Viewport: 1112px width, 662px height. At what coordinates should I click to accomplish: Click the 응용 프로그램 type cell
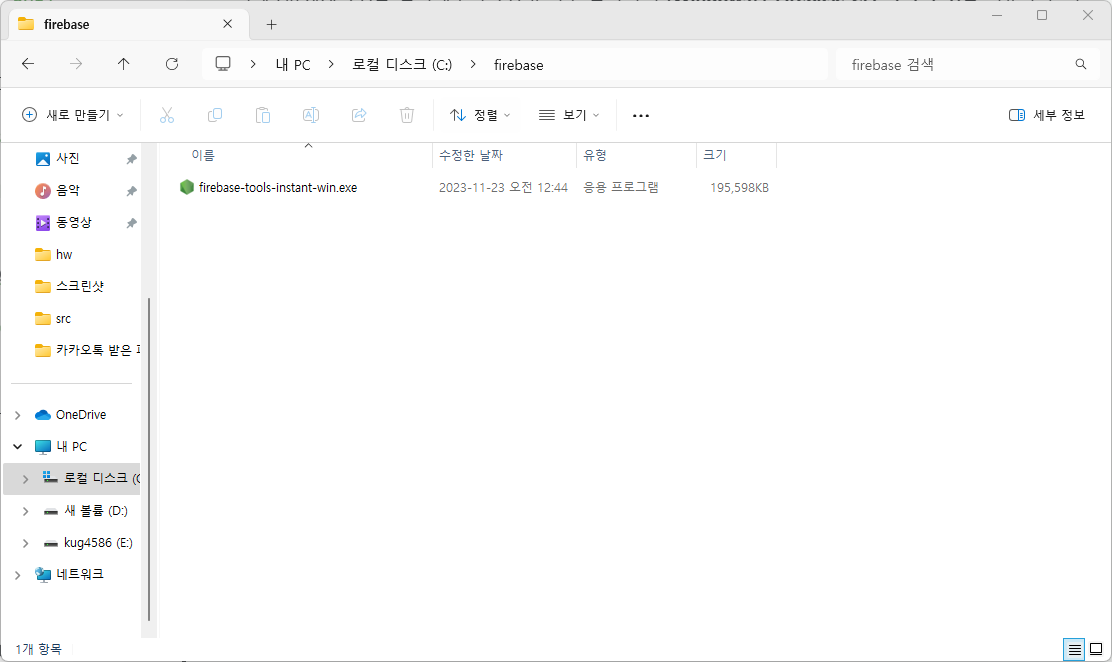tap(621, 187)
